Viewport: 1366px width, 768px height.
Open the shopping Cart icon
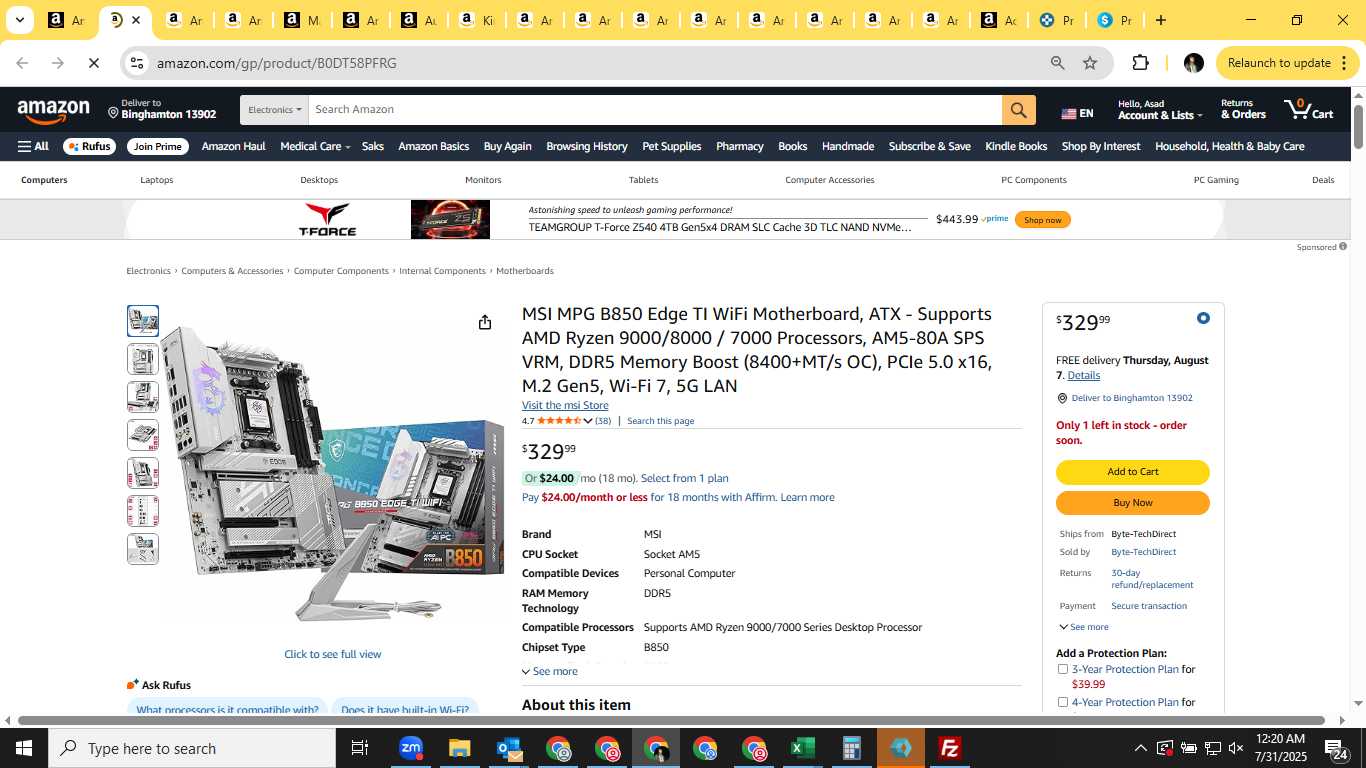click(1309, 109)
